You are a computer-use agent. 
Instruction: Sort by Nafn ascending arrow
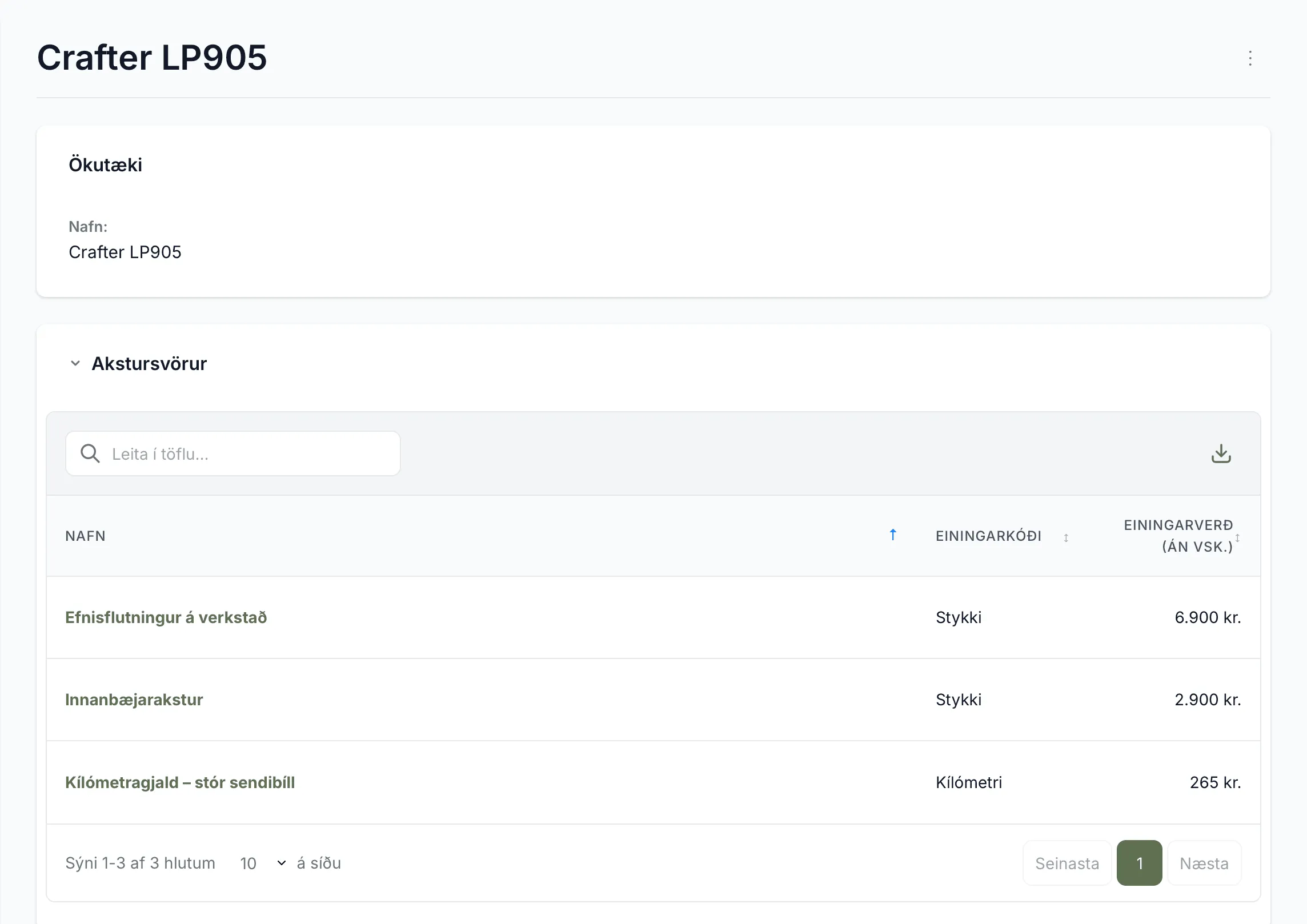(893, 535)
